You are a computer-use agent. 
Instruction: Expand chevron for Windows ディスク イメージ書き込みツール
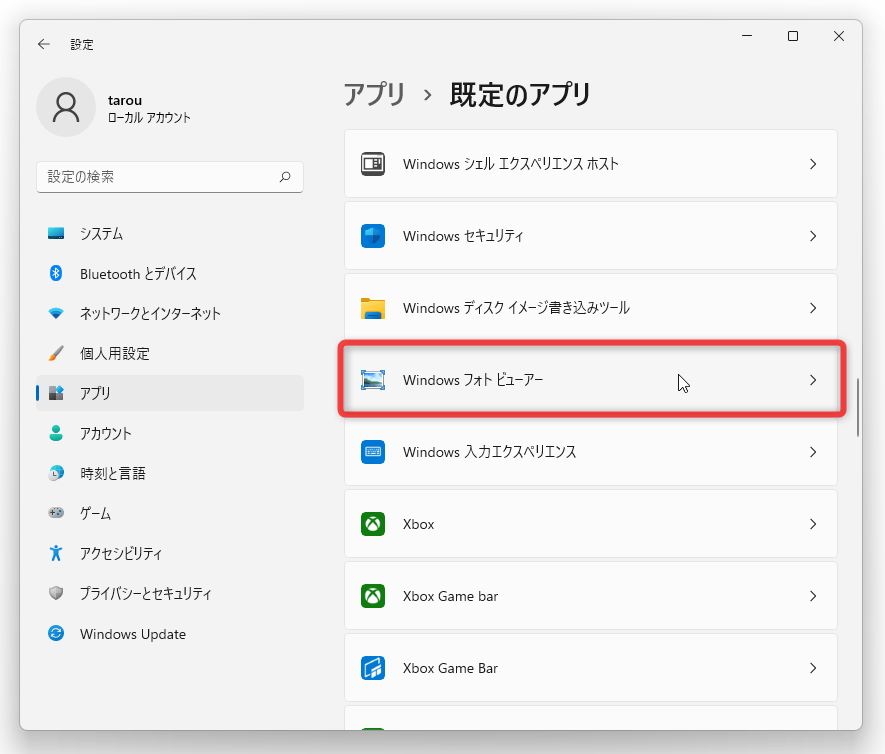tap(813, 308)
